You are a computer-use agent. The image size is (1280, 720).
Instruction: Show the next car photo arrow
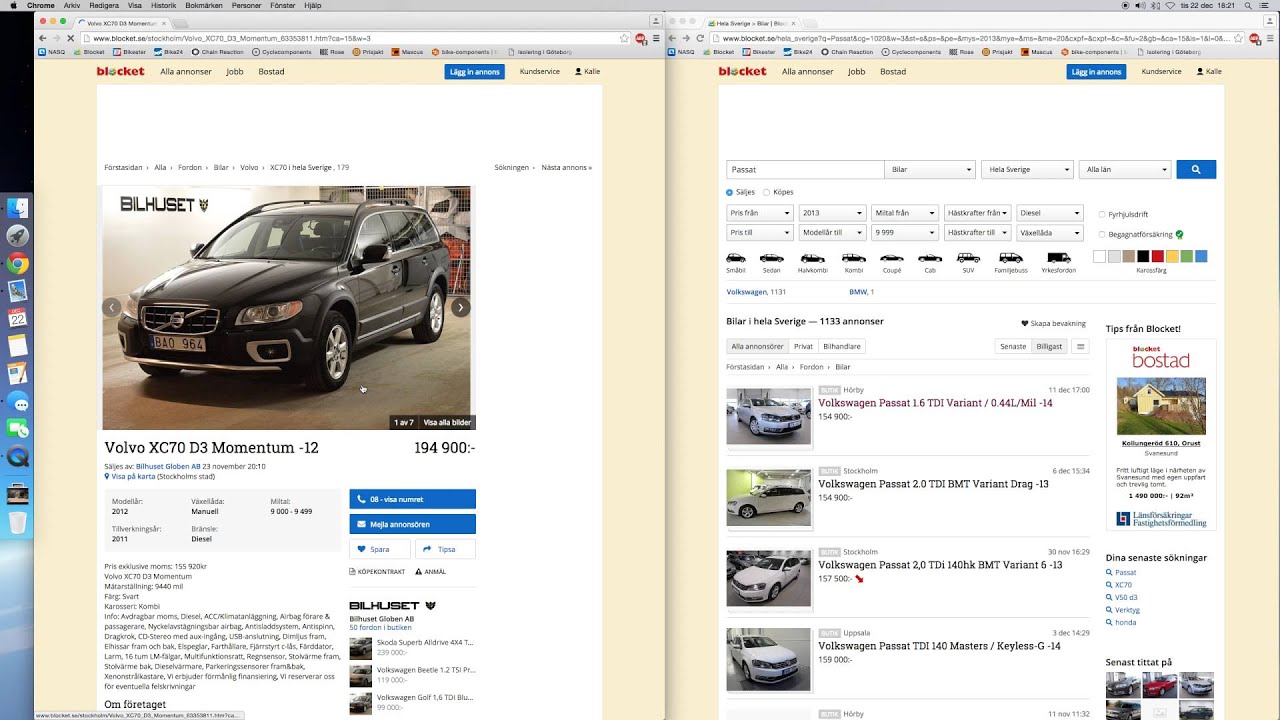[460, 308]
